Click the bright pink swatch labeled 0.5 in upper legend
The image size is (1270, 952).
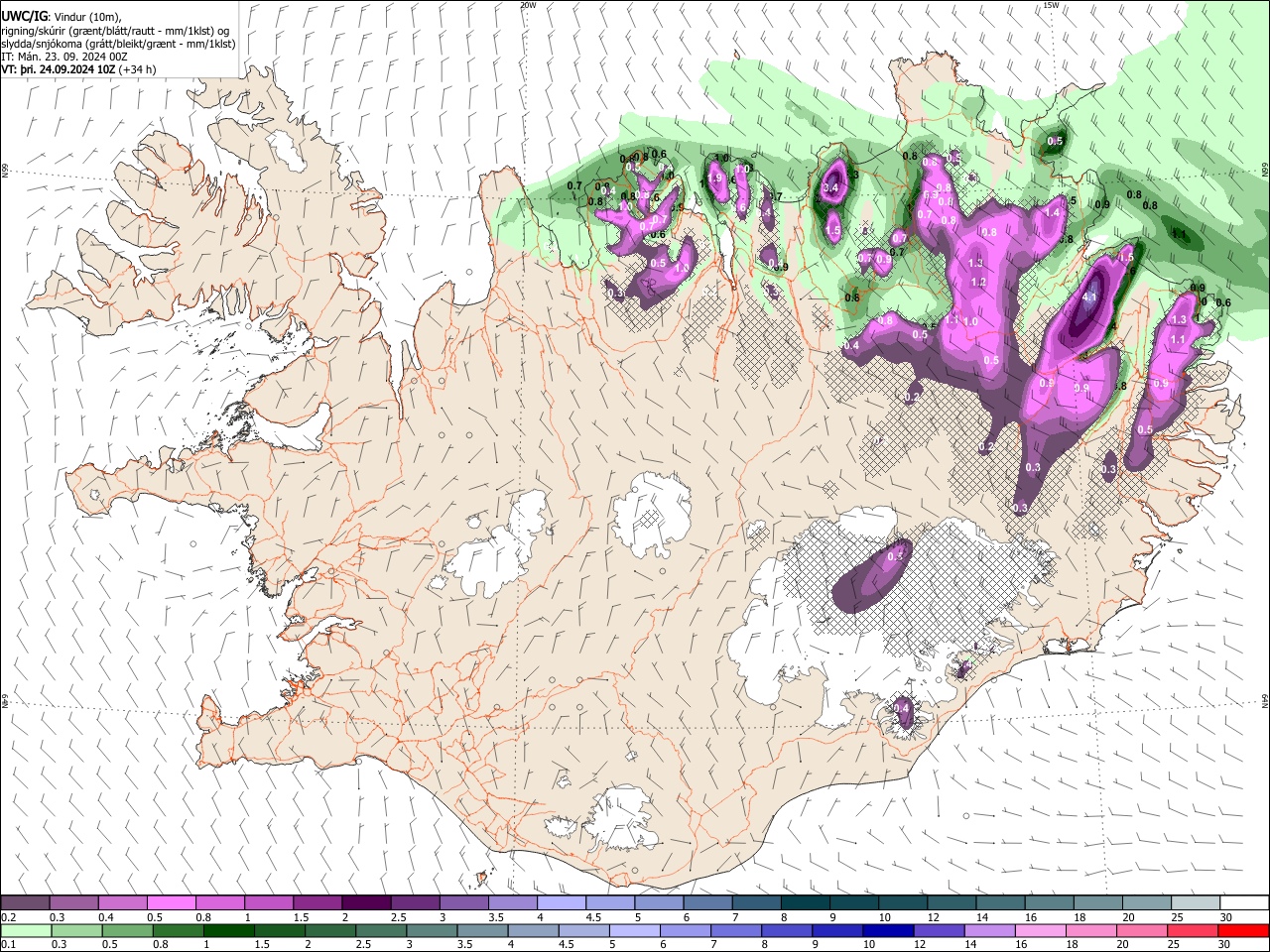171,902
